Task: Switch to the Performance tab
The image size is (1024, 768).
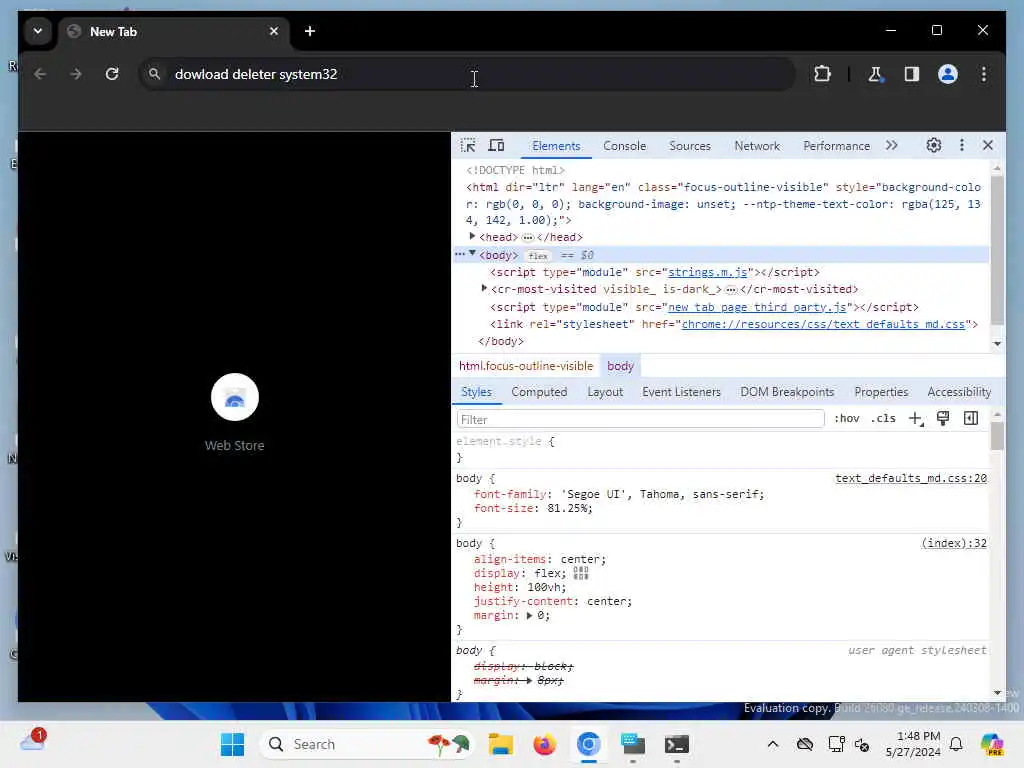Action: click(836, 146)
